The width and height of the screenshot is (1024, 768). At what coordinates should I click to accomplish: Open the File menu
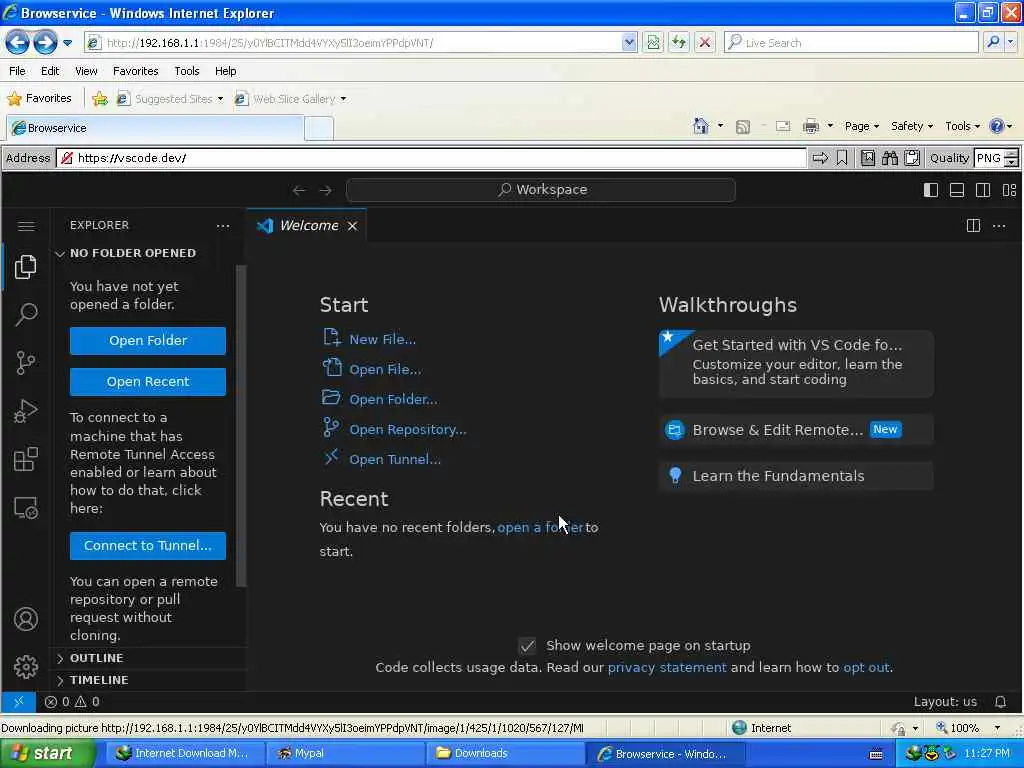17,71
